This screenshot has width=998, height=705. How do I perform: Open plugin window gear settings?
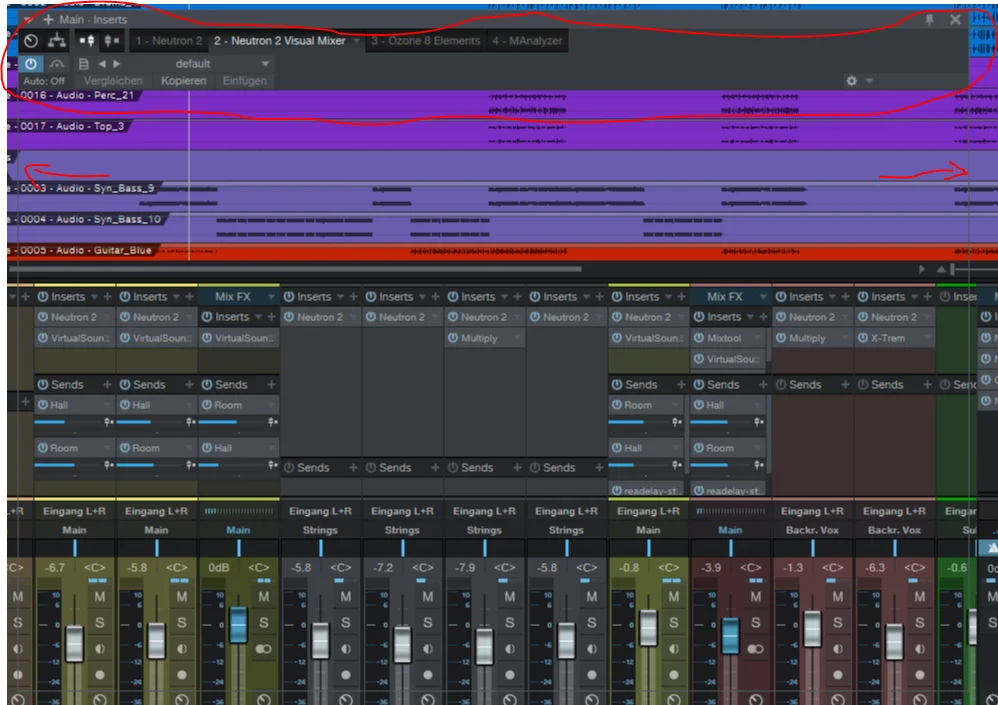tap(852, 81)
